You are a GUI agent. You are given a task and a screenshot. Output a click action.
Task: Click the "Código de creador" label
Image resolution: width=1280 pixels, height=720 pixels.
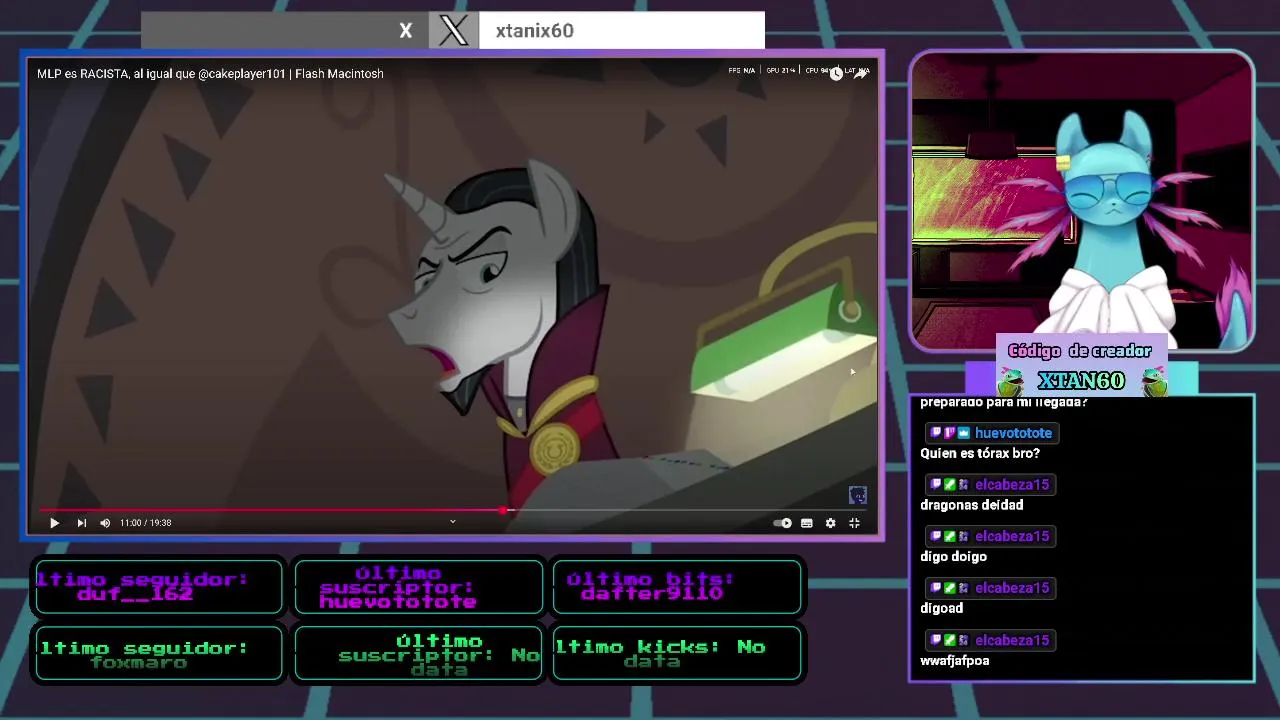point(1080,351)
